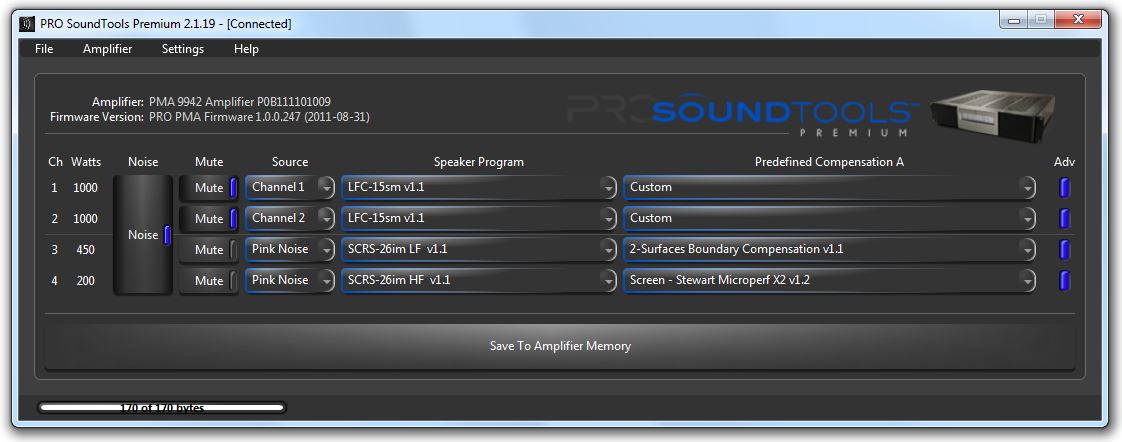Click the 1000 watts value for channel 1

(x=85, y=188)
